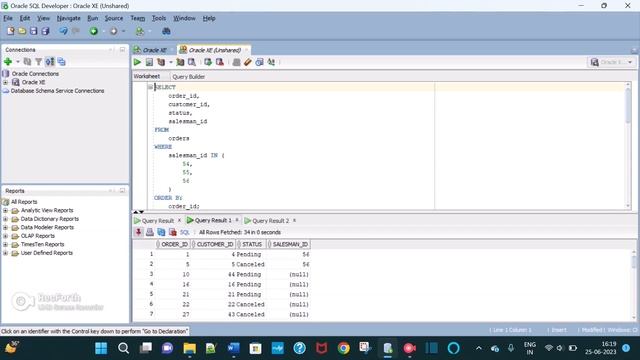This screenshot has width=640, height=360.
Task: Click the red delete icon in result toolbar
Action: pos(173,232)
